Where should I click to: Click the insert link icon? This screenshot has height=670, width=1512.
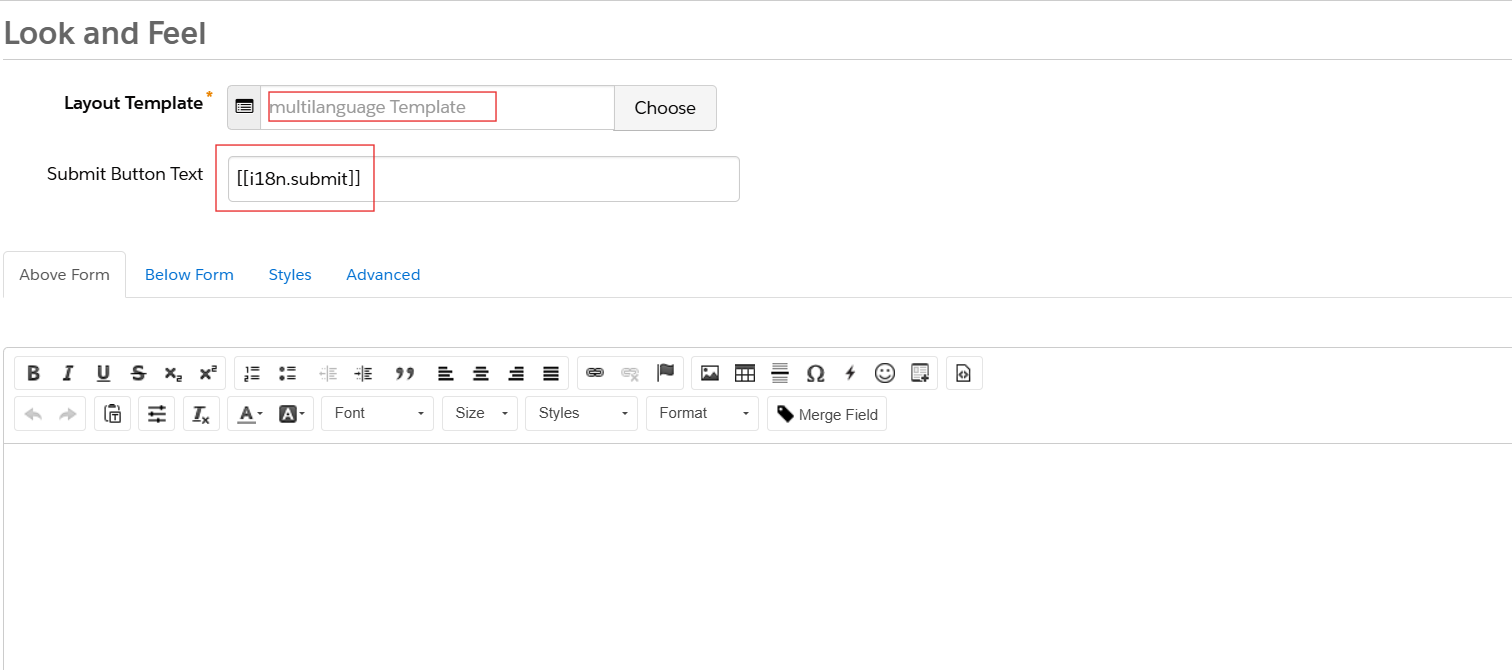pyautogui.click(x=595, y=373)
